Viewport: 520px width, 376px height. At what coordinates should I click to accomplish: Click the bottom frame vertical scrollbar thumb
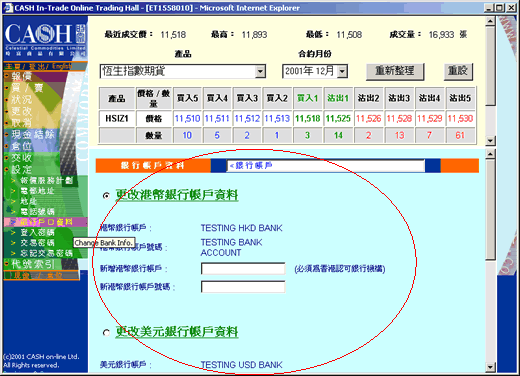click(x=490, y=209)
